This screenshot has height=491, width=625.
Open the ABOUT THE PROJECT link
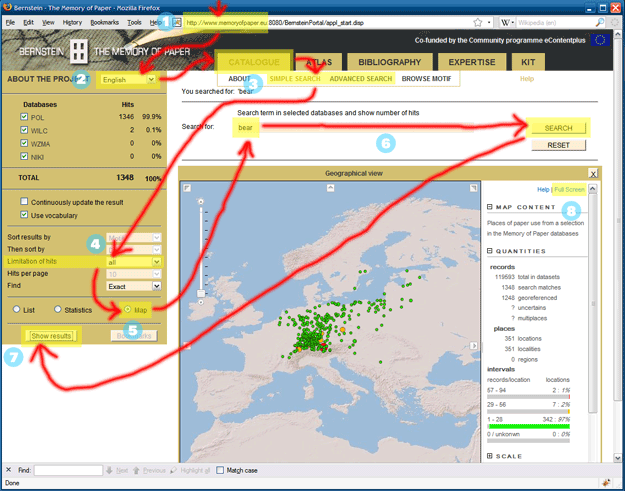[47, 79]
